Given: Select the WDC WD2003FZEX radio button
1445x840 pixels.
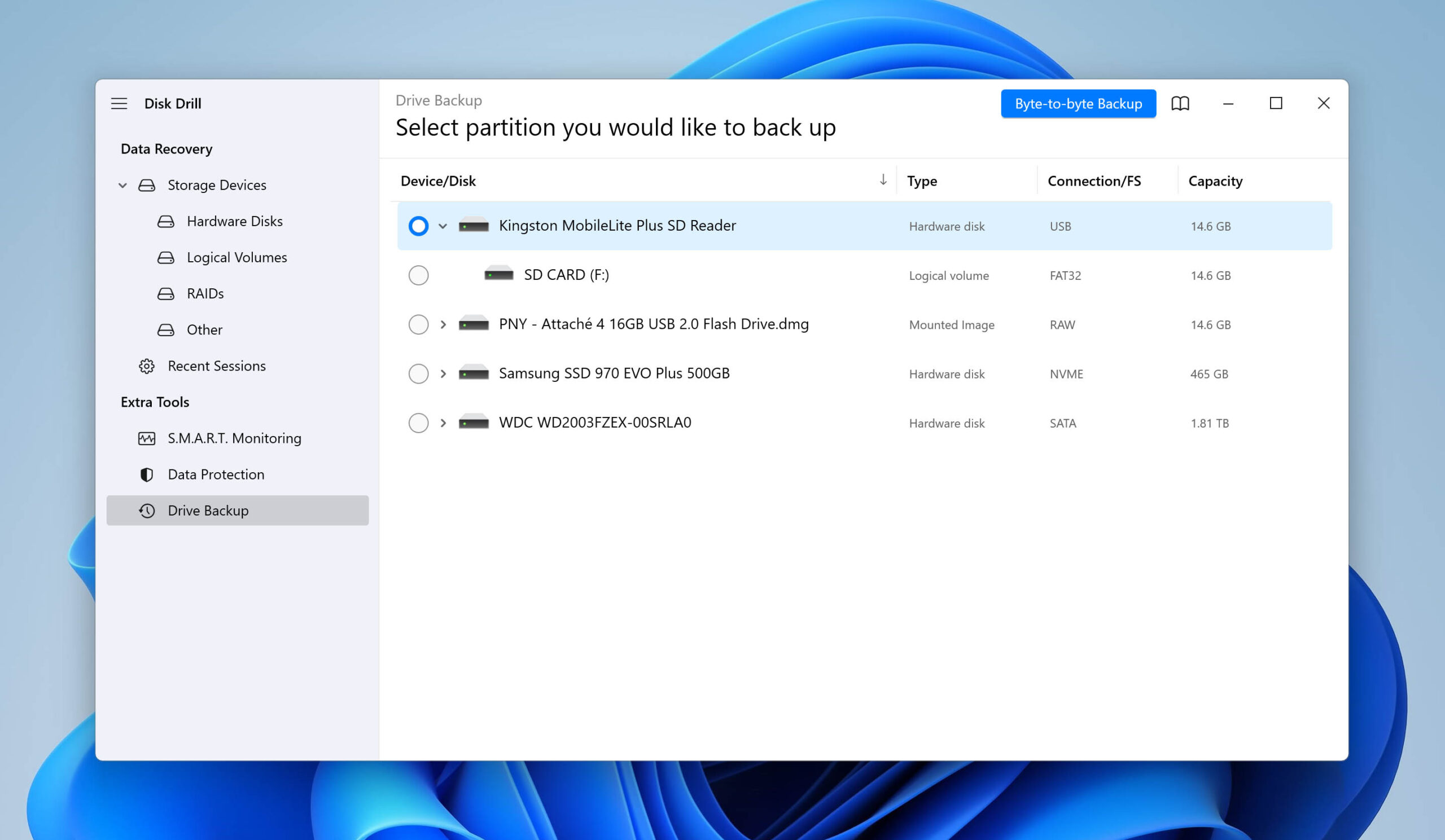Looking at the screenshot, I should click(419, 423).
